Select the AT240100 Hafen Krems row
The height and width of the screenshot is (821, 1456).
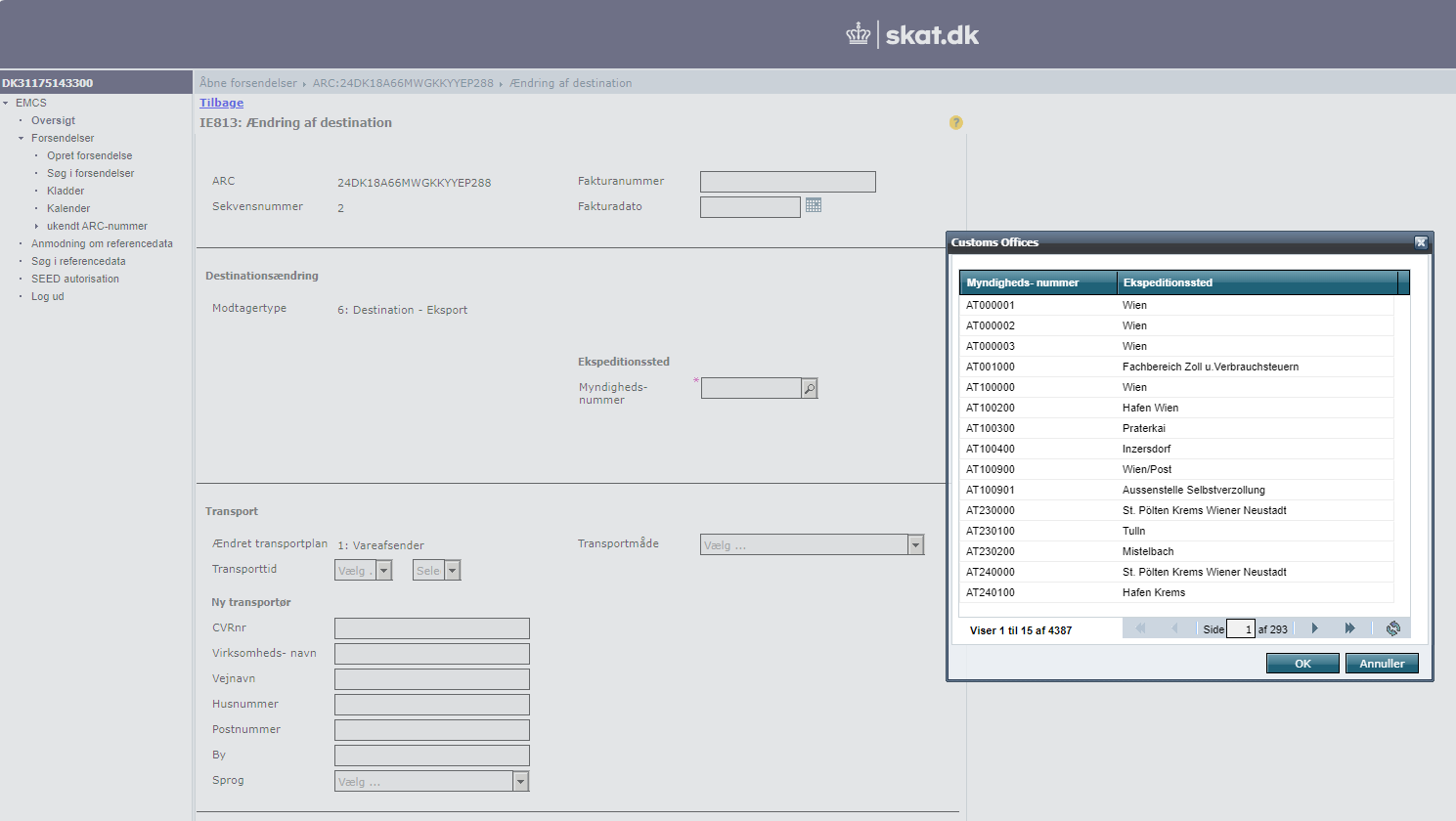[x=1176, y=592]
